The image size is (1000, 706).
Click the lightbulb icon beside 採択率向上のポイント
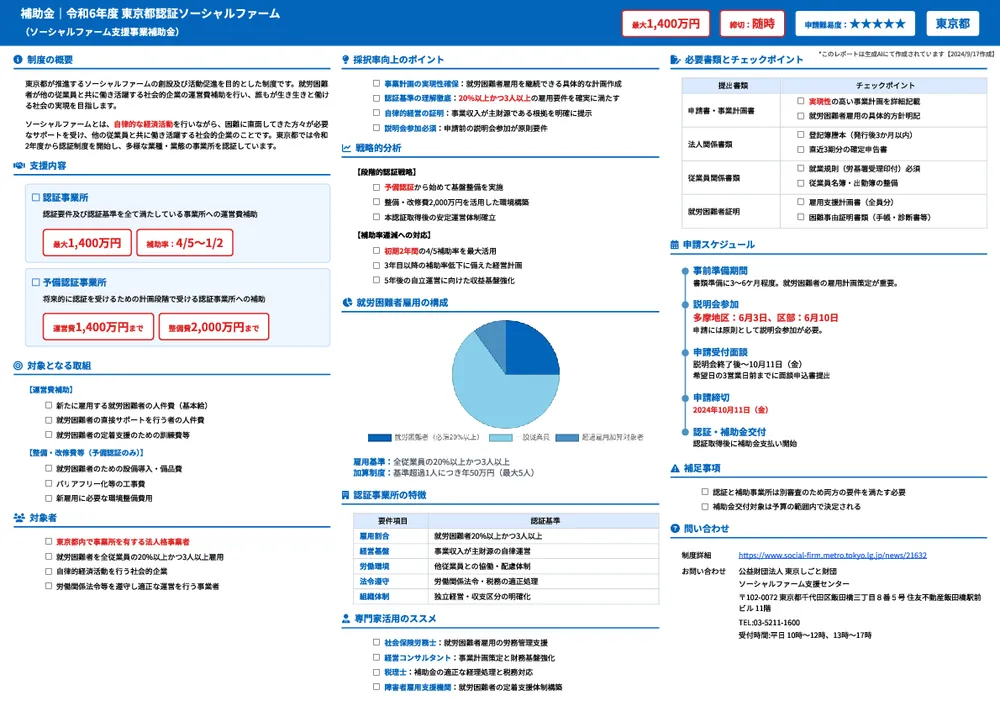click(x=346, y=60)
